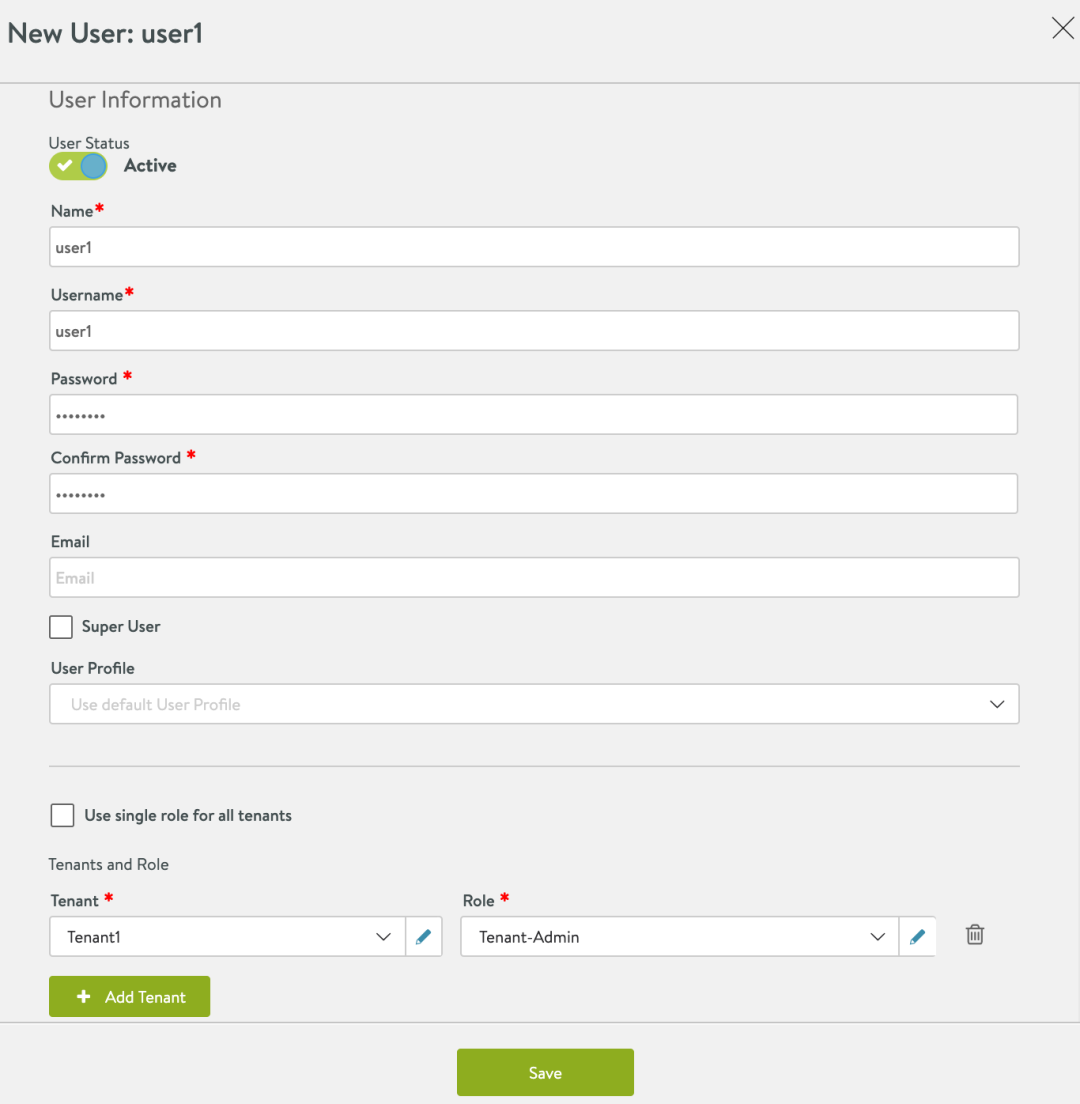This screenshot has width=1080, height=1104.
Task: Click the plus icon on Add Tenant
Action: 84,996
